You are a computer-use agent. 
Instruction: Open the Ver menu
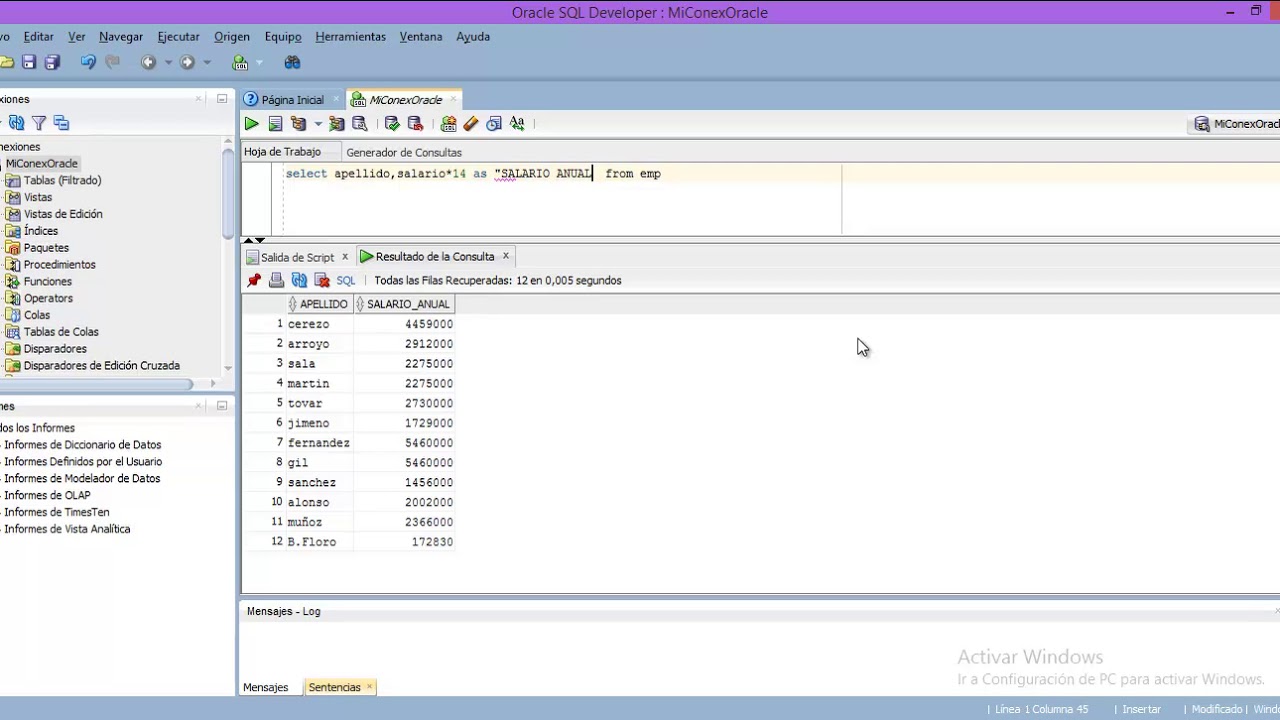77,37
